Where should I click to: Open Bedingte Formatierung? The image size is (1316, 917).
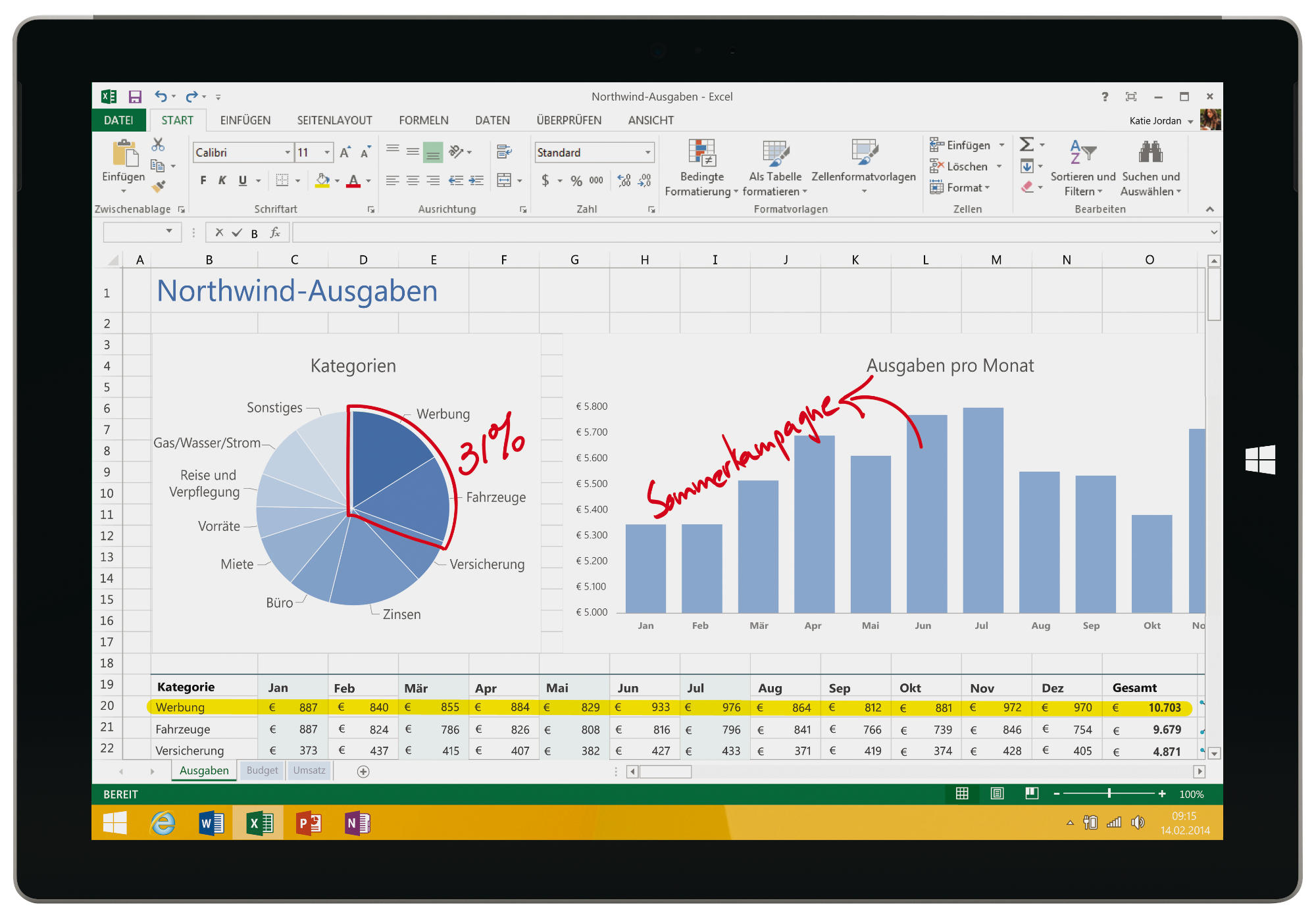[701, 168]
